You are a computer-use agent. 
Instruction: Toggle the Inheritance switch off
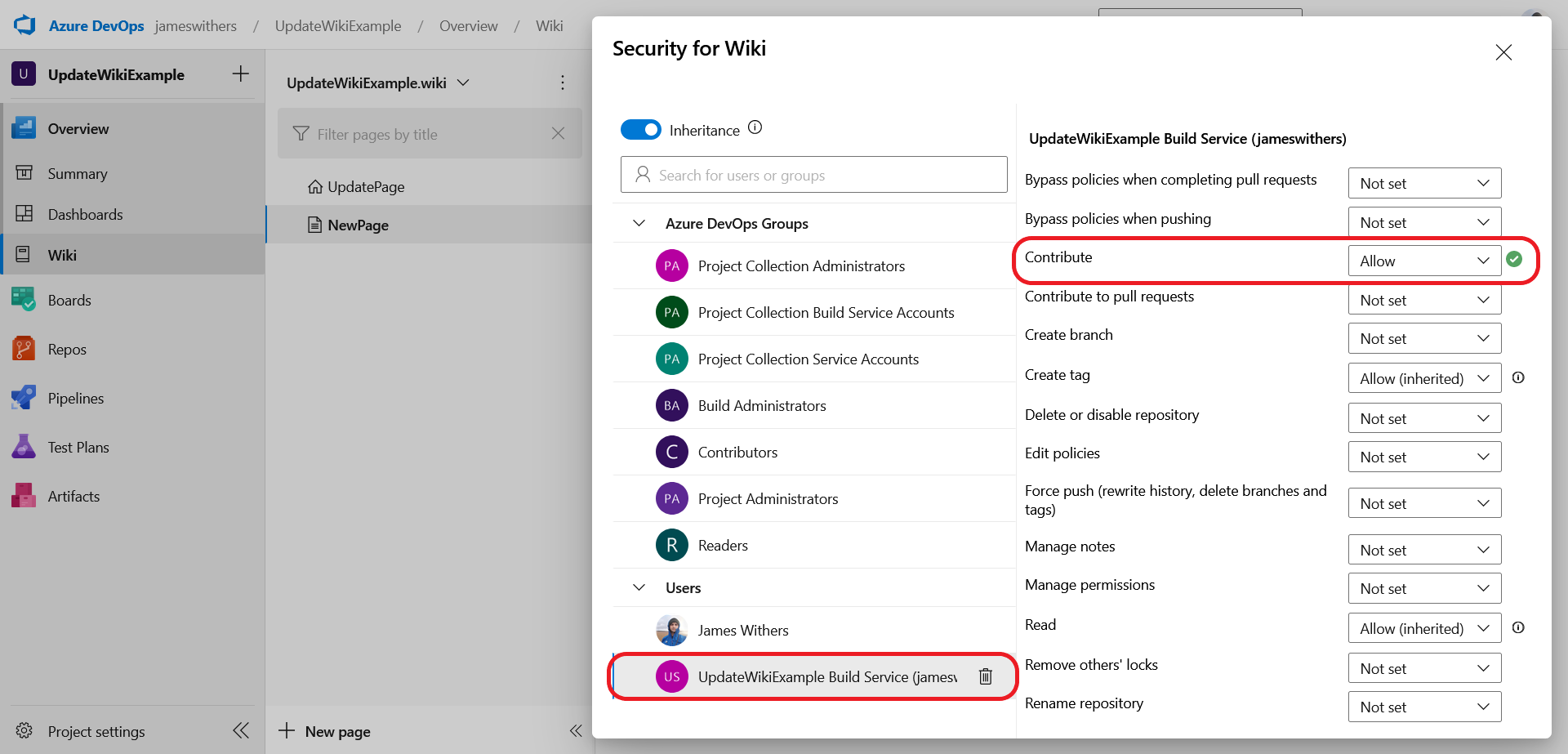[641, 130]
